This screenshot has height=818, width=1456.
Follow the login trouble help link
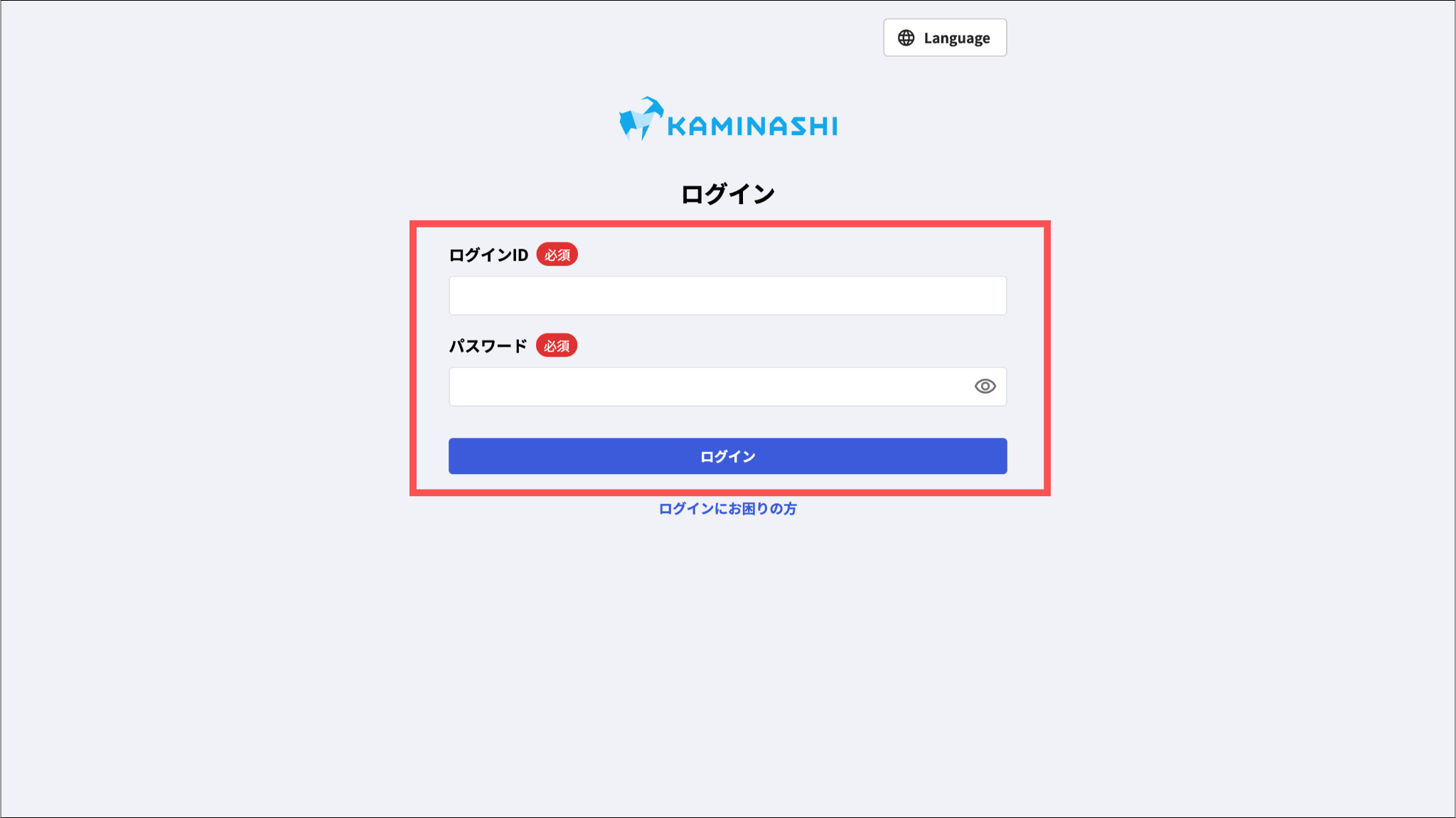pos(727,509)
